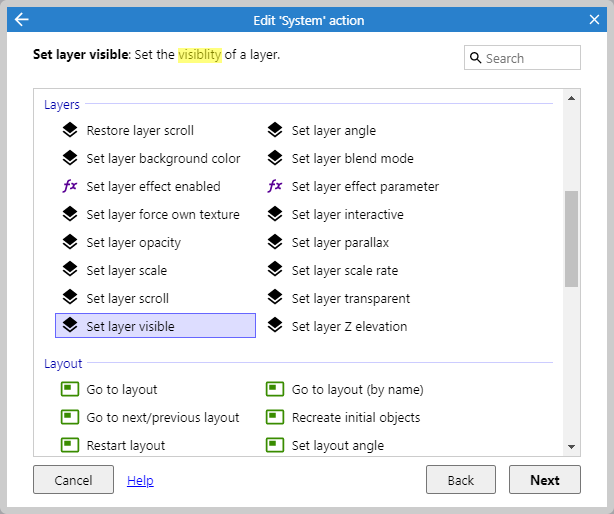
Task: Choose Recreate initial objects text
Action: 356,418
